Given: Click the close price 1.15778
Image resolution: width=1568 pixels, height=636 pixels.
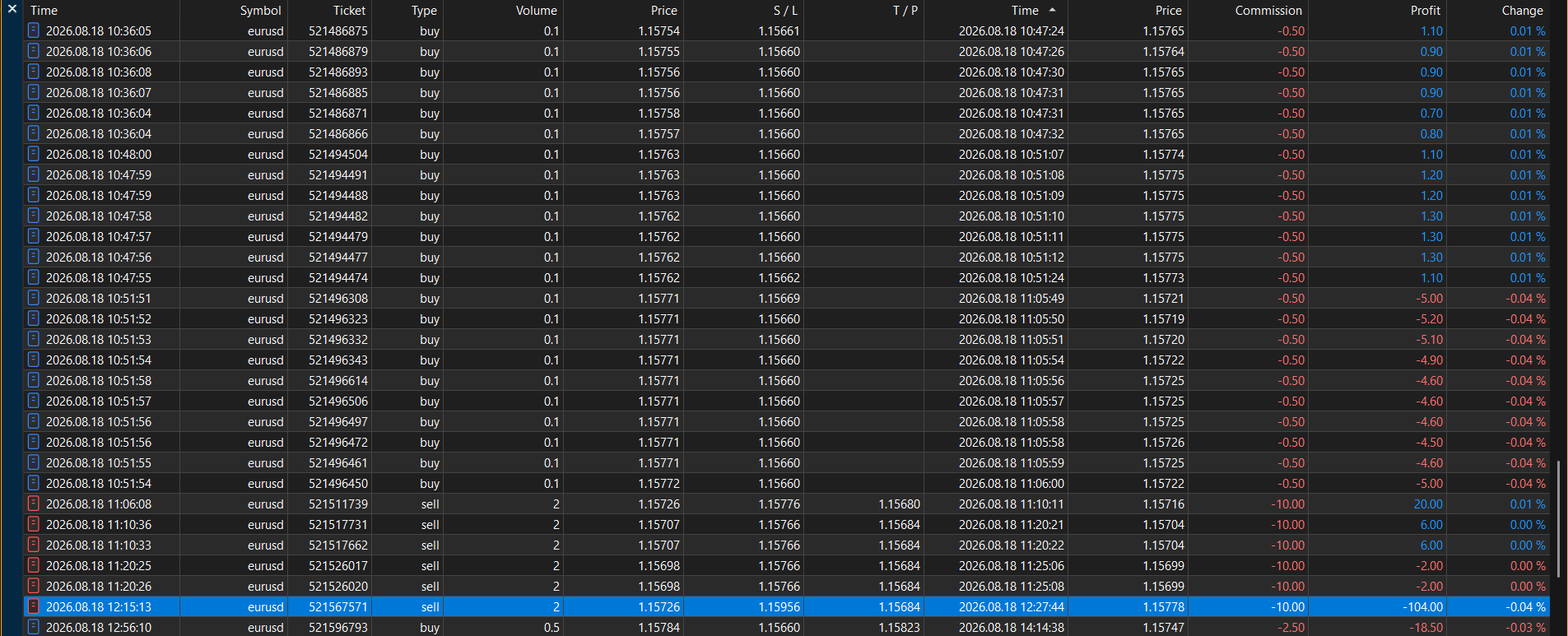Looking at the screenshot, I should click(x=1163, y=607).
